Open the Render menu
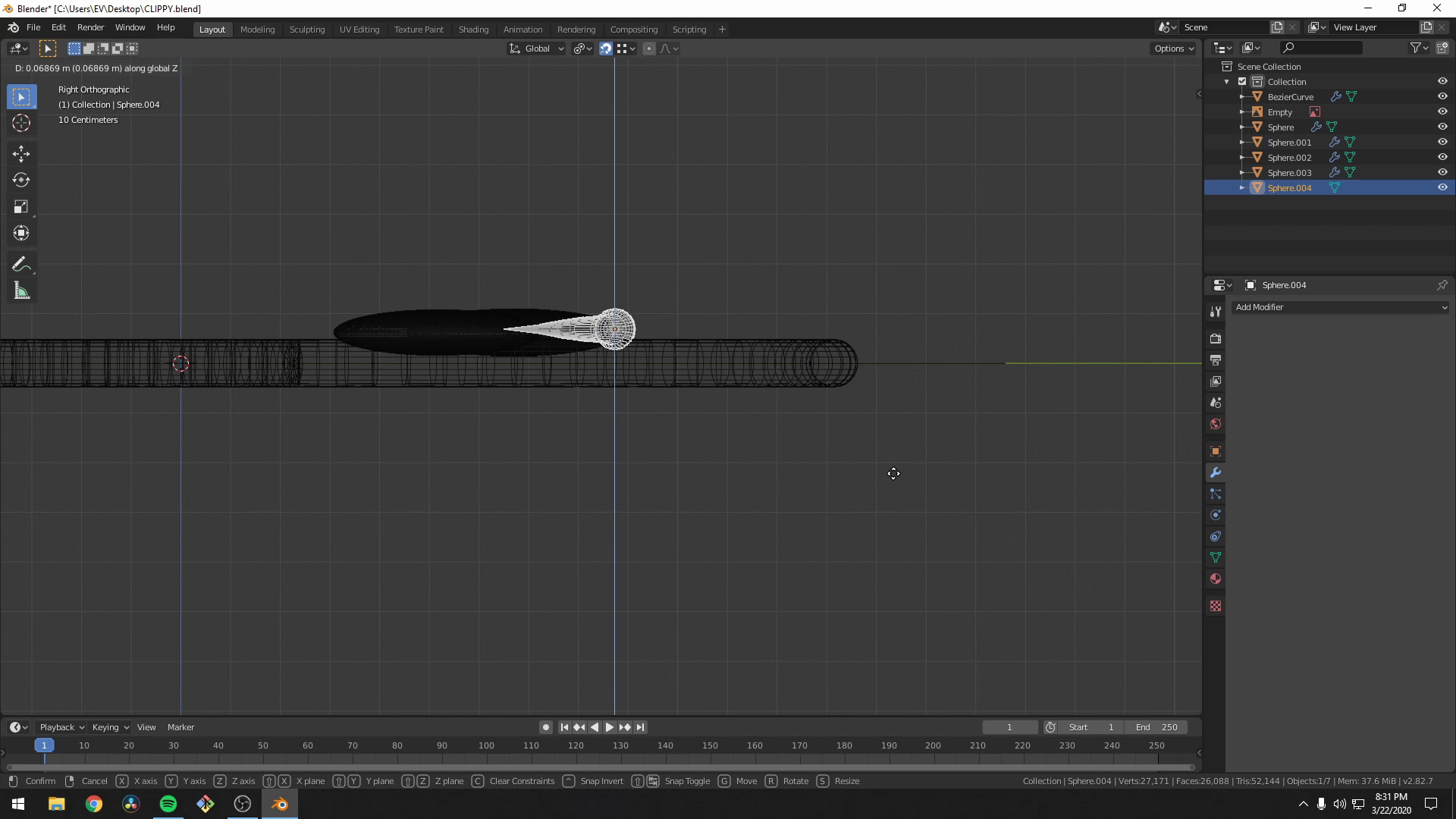The image size is (1456, 819). pos(90,27)
